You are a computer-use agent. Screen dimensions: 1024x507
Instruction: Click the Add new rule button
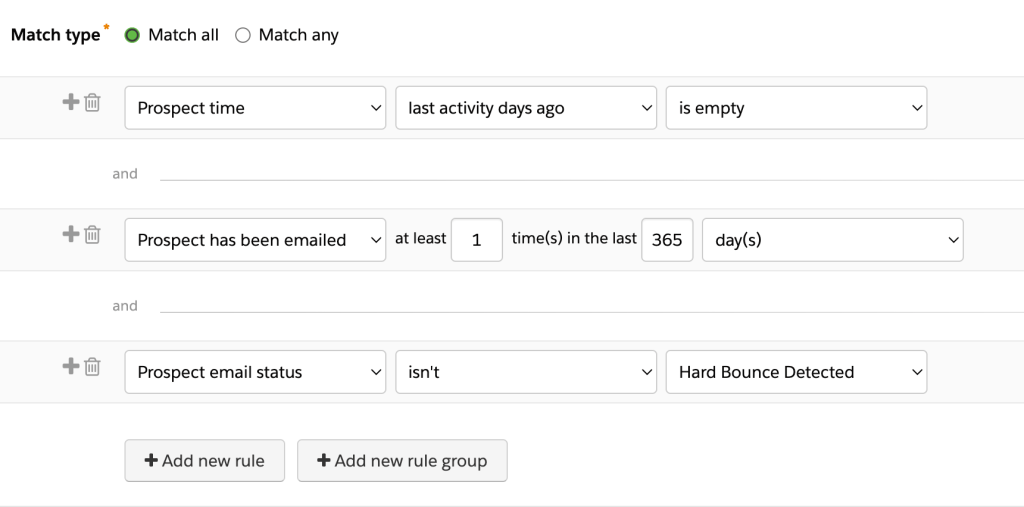coord(205,461)
